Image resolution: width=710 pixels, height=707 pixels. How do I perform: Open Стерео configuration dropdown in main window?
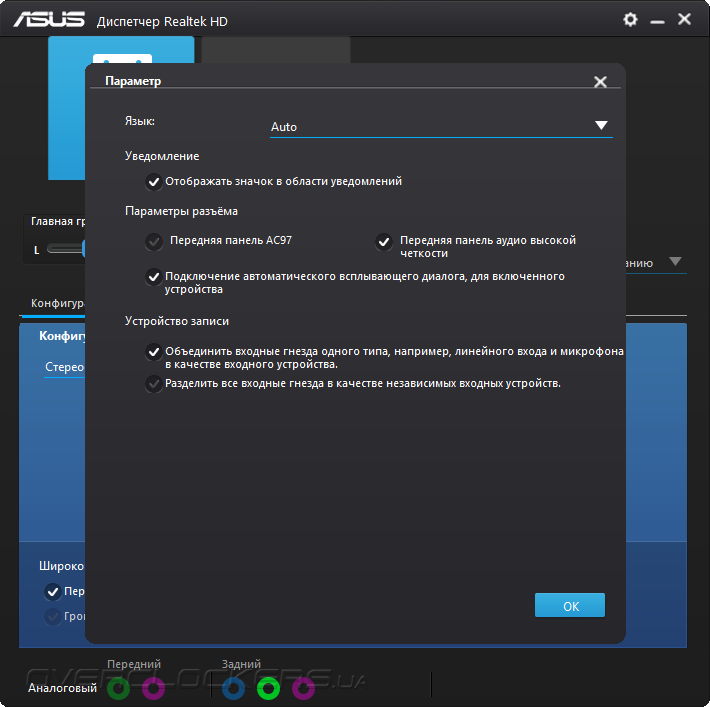point(64,367)
